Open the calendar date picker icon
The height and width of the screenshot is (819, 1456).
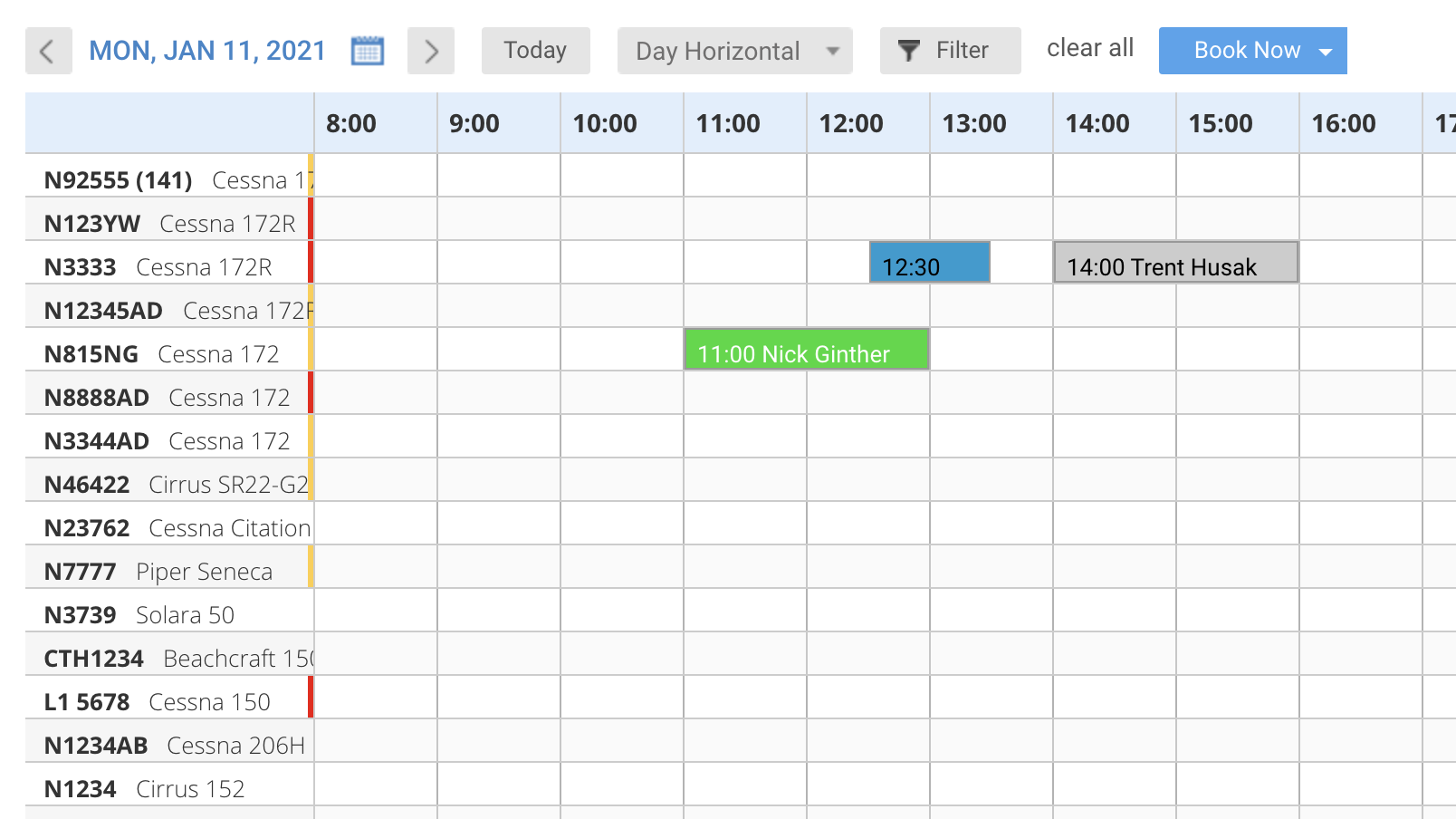click(x=367, y=51)
